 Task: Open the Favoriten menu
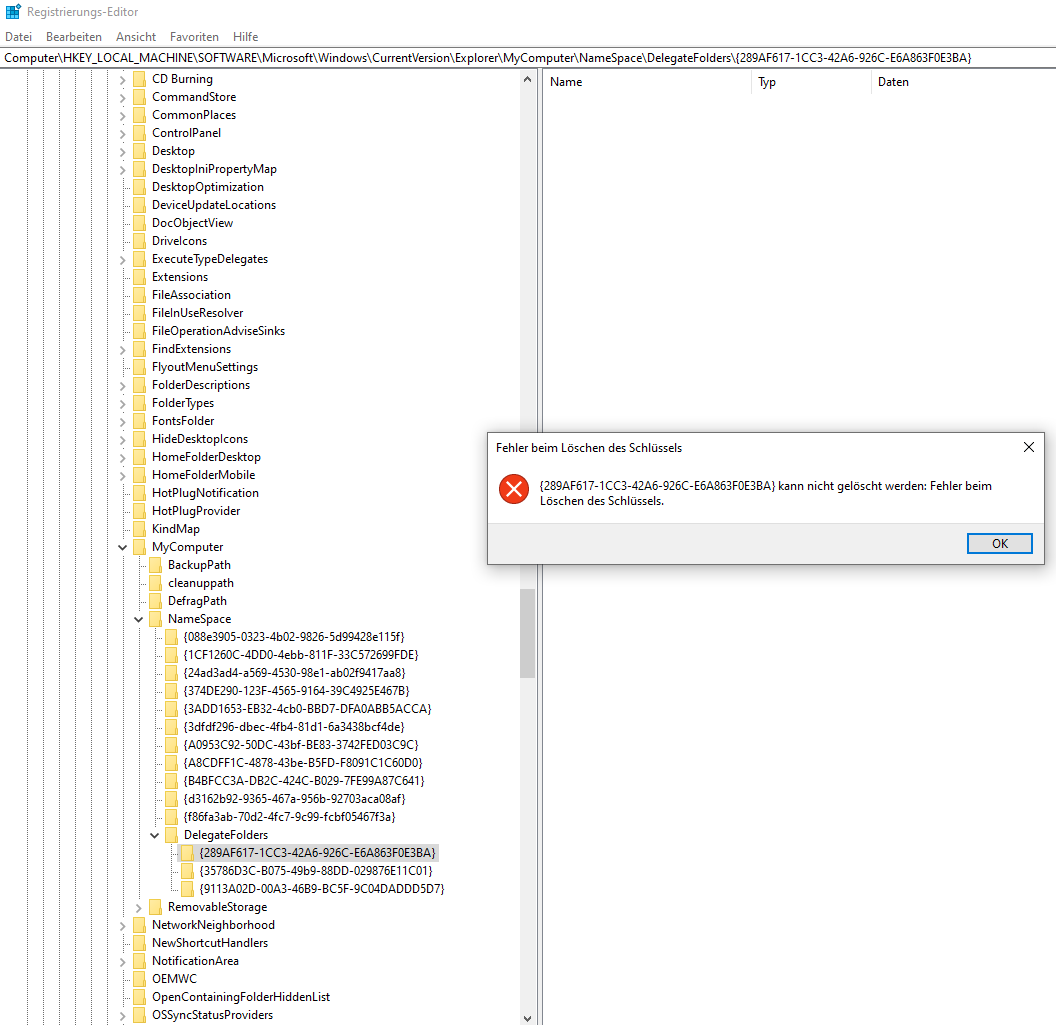pos(193,37)
